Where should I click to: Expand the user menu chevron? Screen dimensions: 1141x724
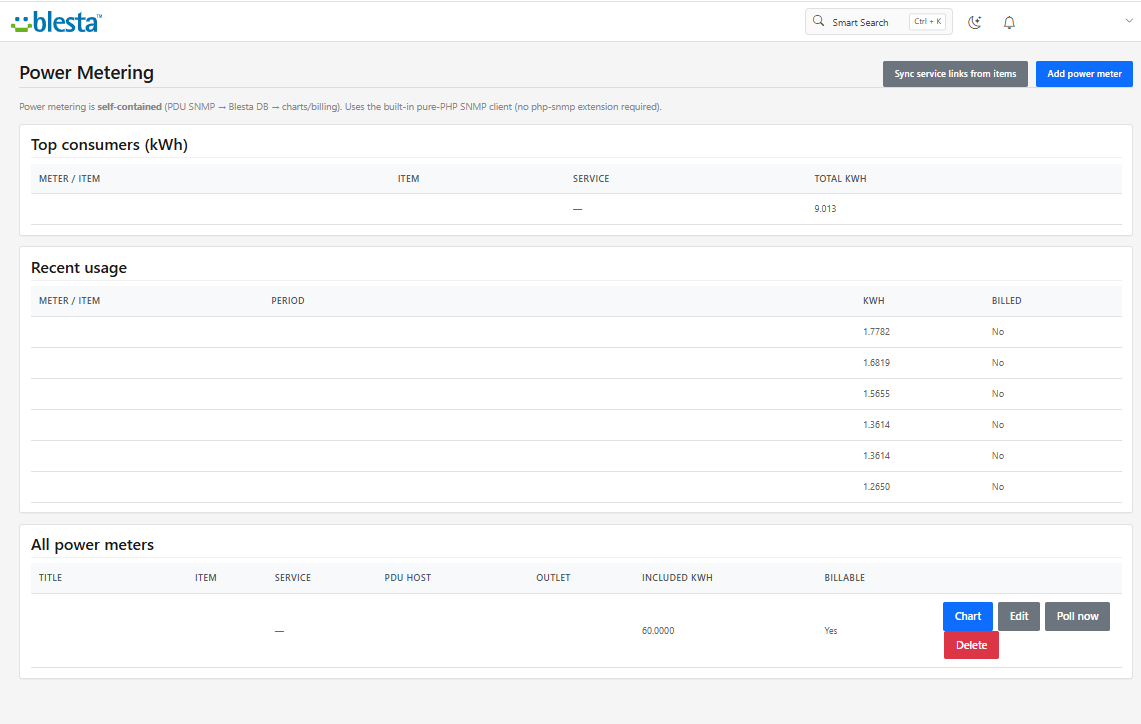tap(1129, 21)
